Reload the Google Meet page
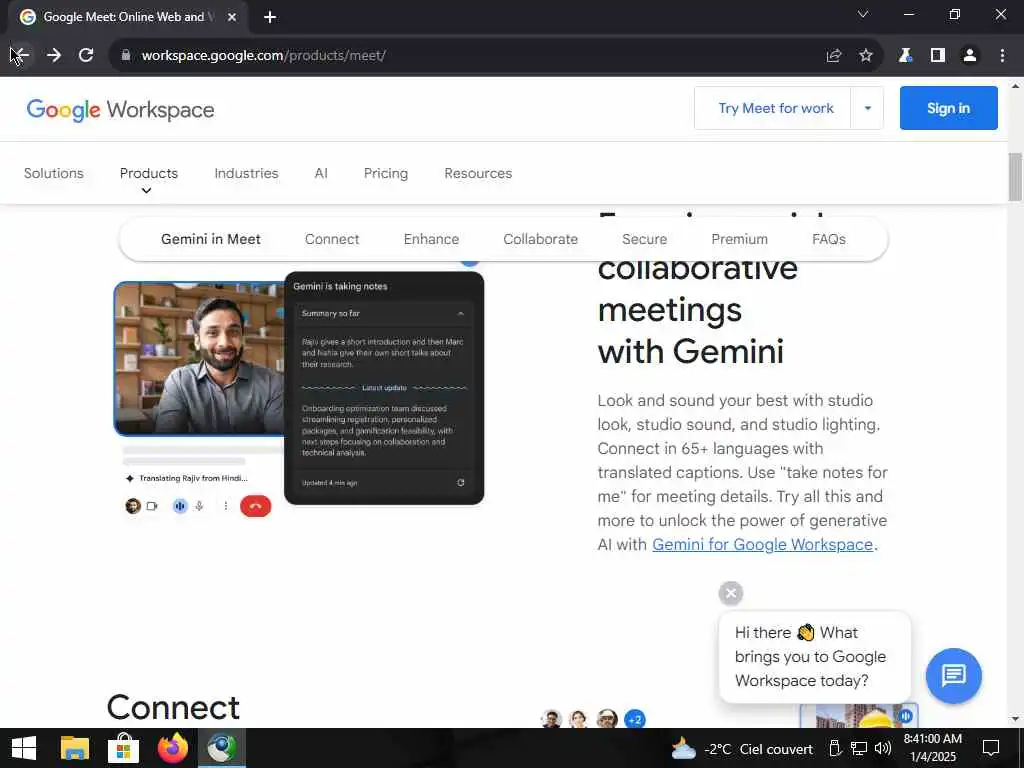The image size is (1024, 768). [x=86, y=56]
